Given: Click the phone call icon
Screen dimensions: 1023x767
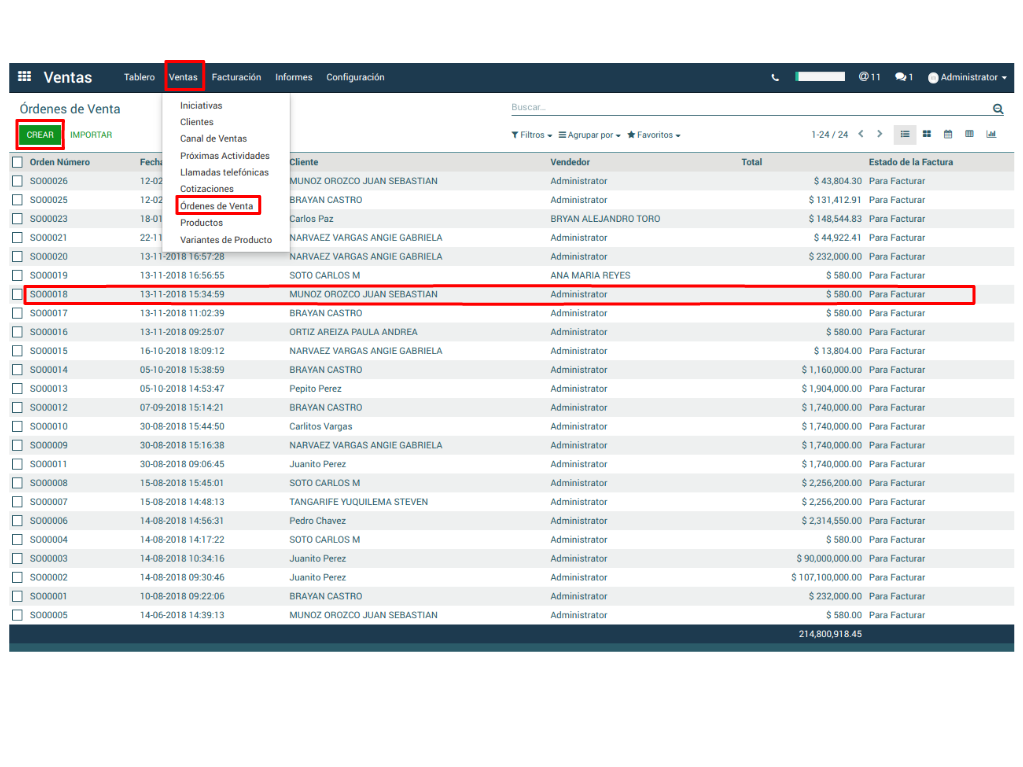Looking at the screenshot, I should pyautogui.click(x=775, y=78).
